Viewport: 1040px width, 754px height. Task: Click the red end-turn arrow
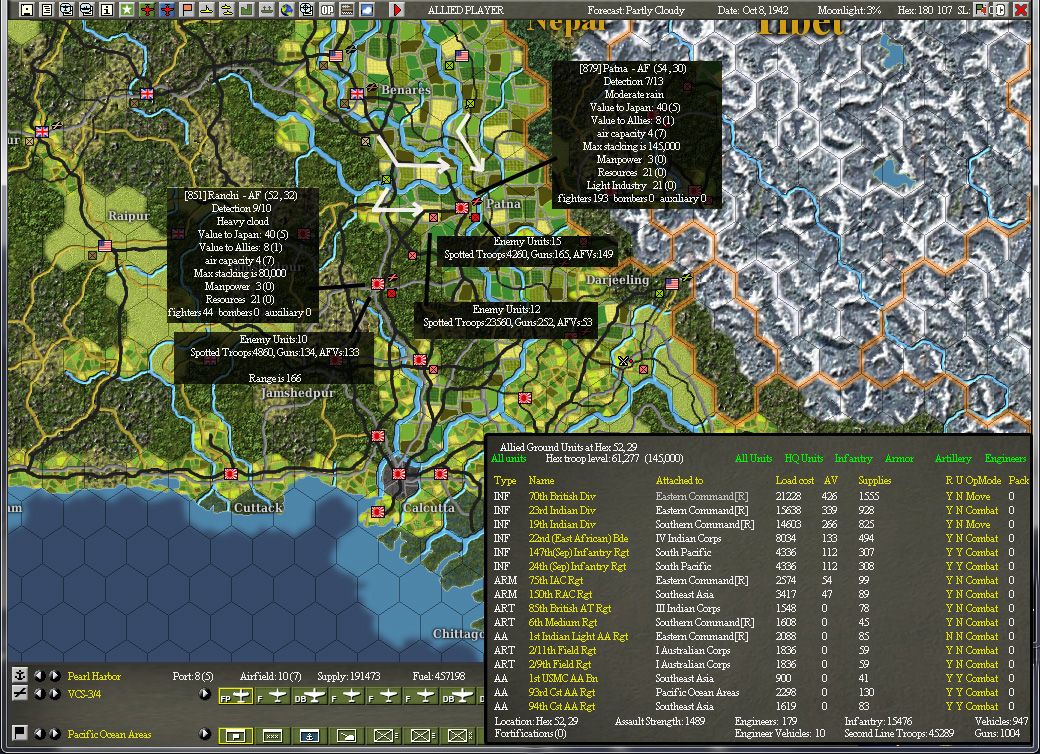397,10
